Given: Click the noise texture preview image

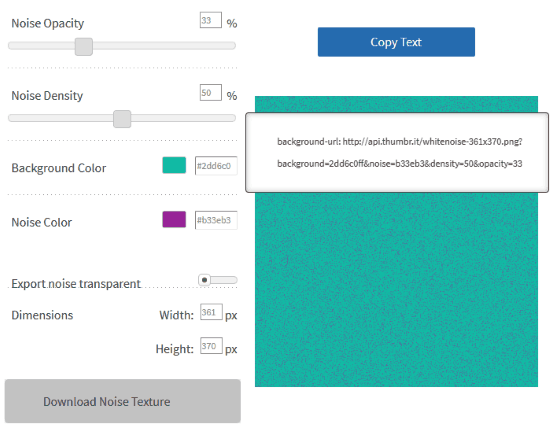Looking at the screenshot, I should [396, 289].
